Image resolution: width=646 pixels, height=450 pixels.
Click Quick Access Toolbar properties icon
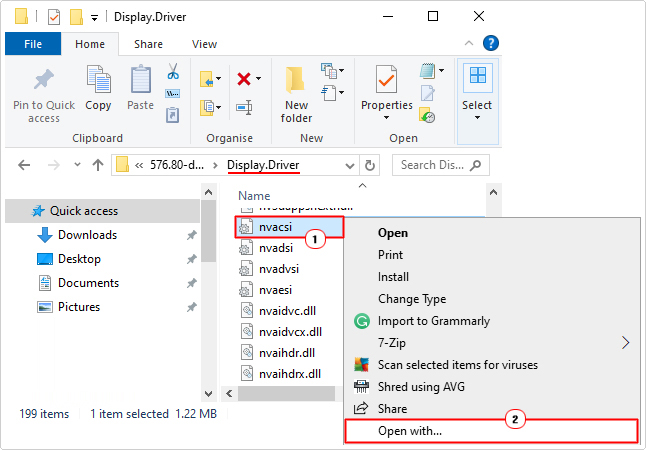(54, 17)
